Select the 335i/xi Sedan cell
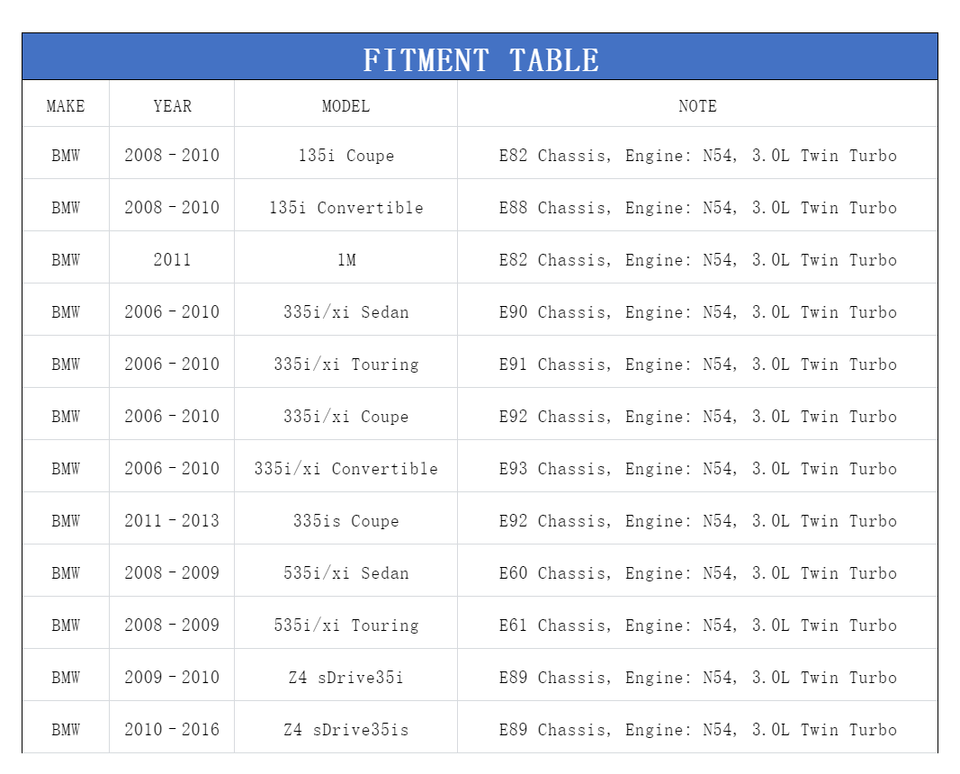This screenshot has height=774, width=960. pyautogui.click(x=346, y=312)
